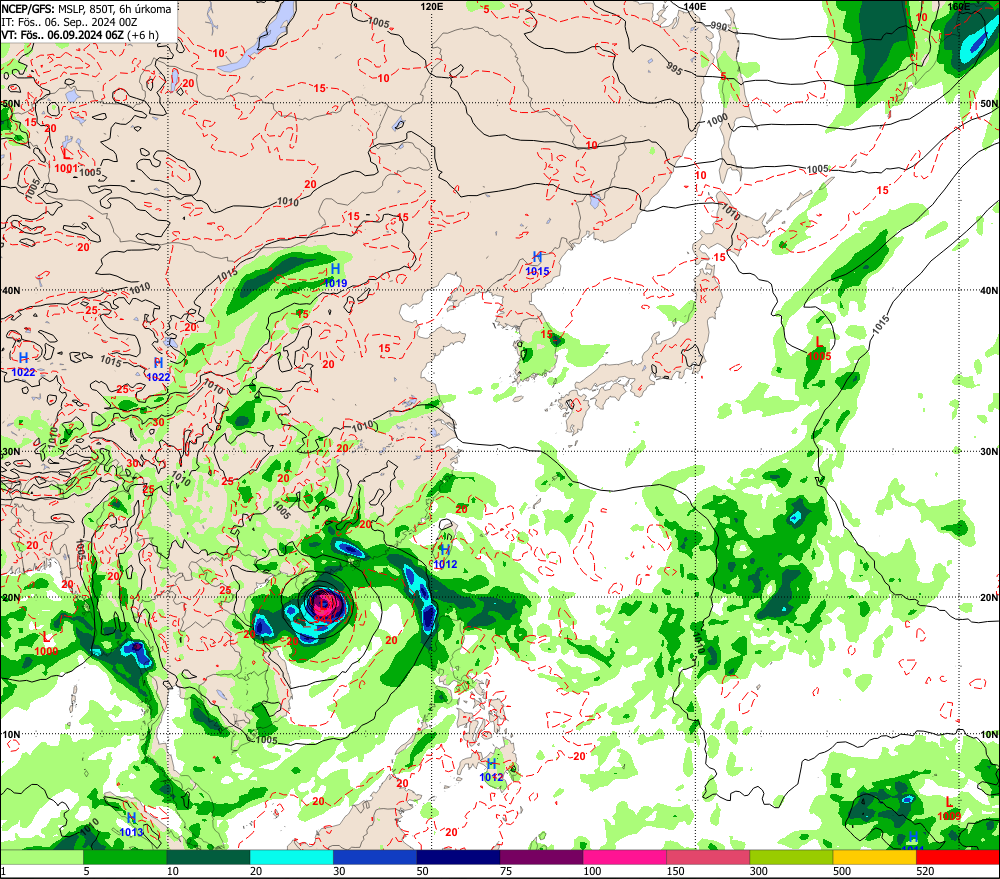Pick the dark green 10–20 legend swatch
The height and width of the screenshot is (879, 1000).
point(208,857)
